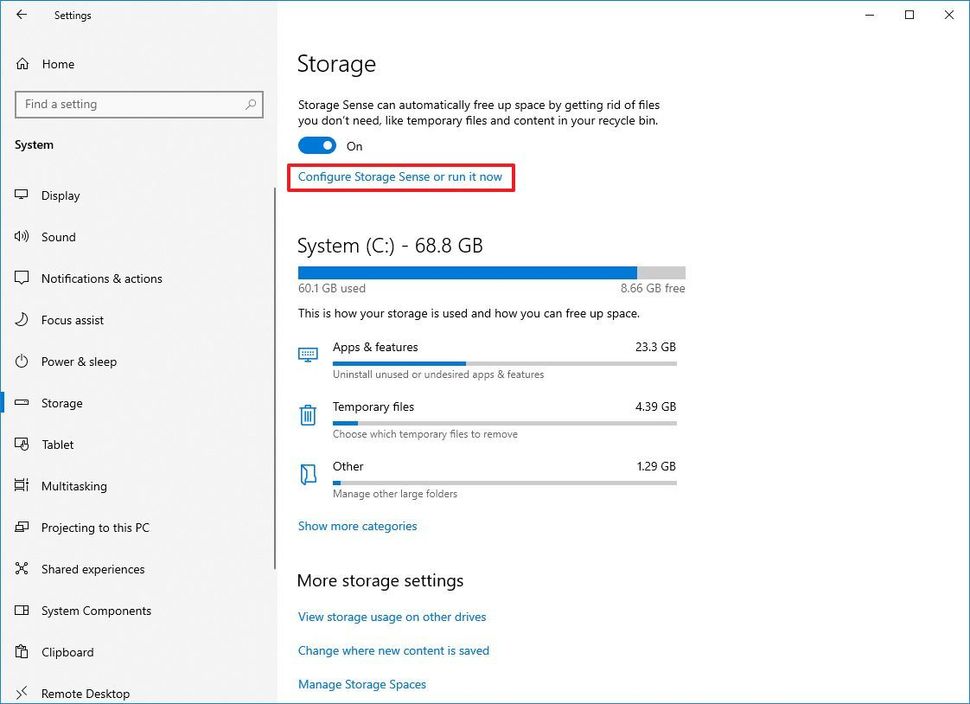The width and height of the screenshot is (970, 704).
Task: Turn off the Storage Sense toggle
Action: 317,145
